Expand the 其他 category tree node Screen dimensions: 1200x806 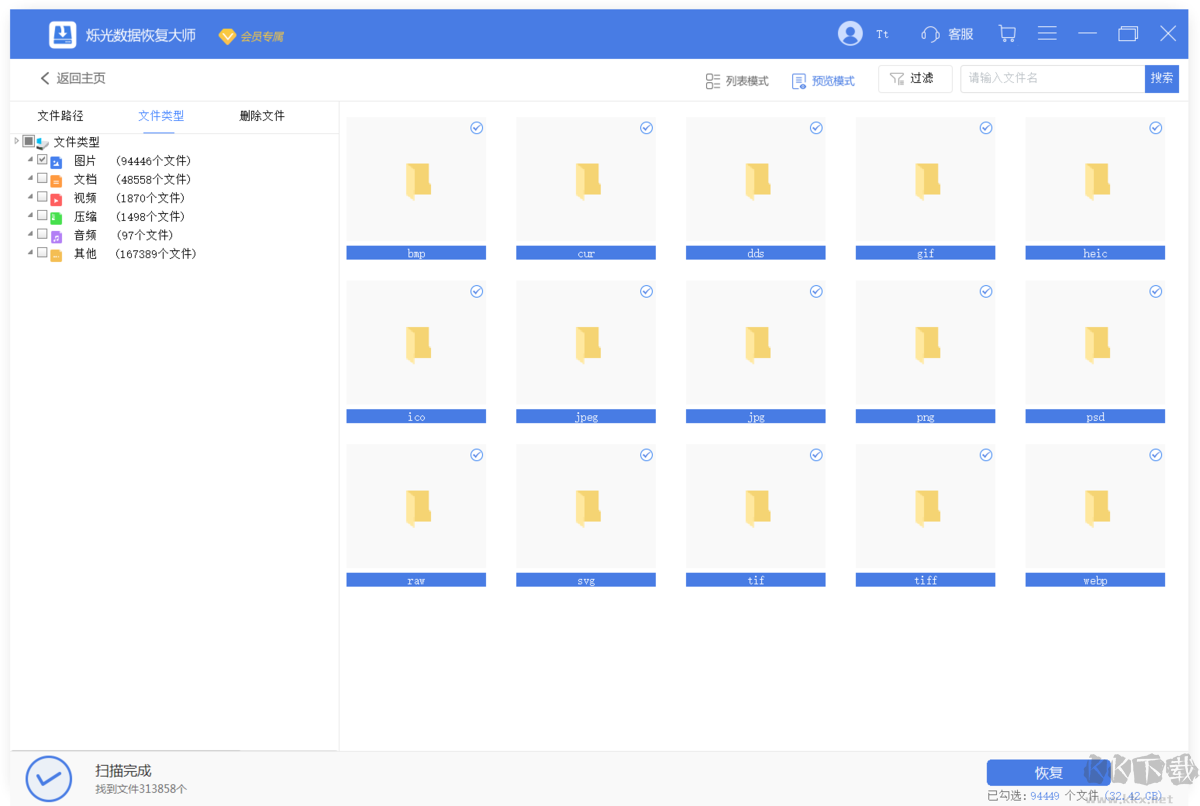point(29,253)
